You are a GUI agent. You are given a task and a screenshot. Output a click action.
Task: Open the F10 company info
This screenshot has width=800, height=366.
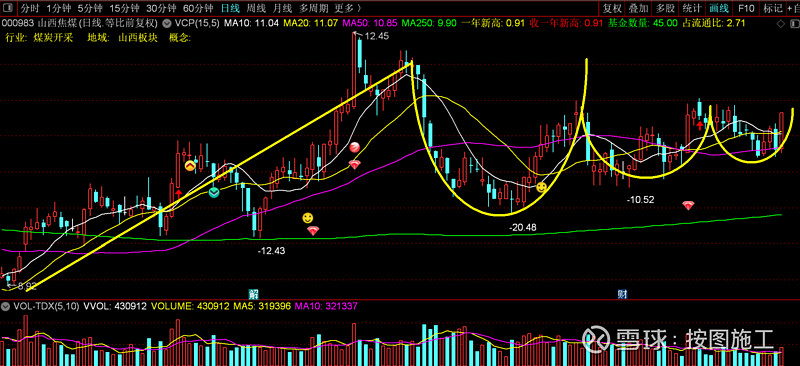[x=746, y=8]
